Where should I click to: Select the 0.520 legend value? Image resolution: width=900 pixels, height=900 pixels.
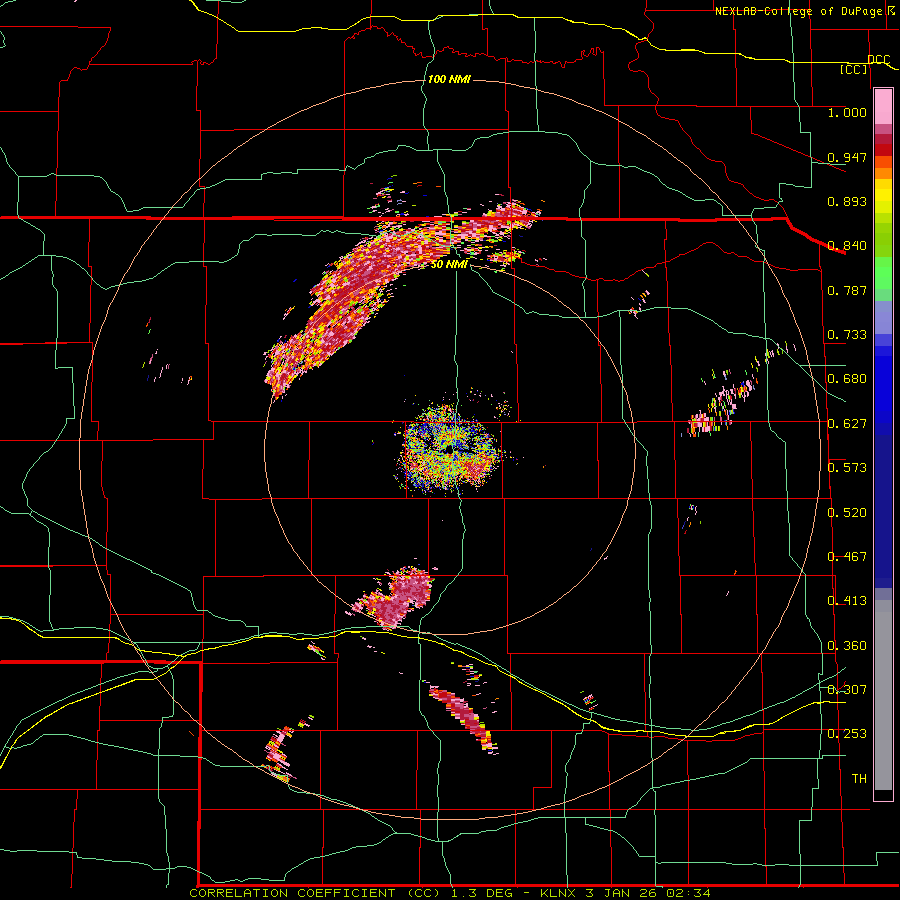[847, 513]
